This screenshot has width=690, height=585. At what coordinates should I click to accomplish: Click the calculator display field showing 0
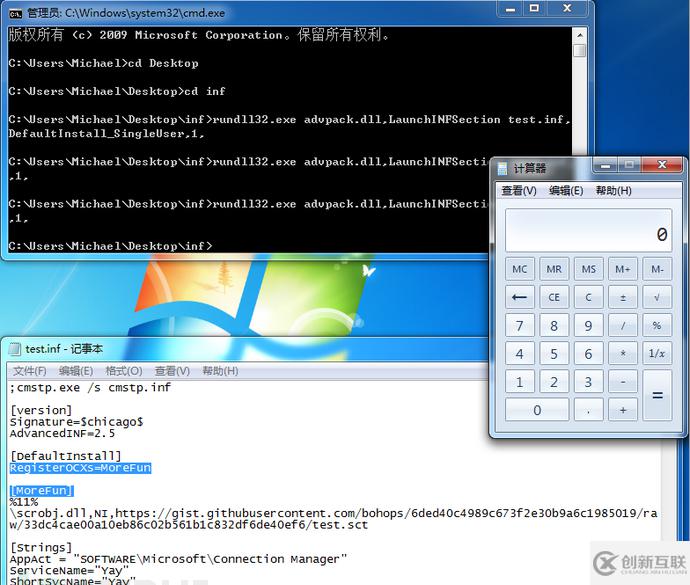point(588,230)
